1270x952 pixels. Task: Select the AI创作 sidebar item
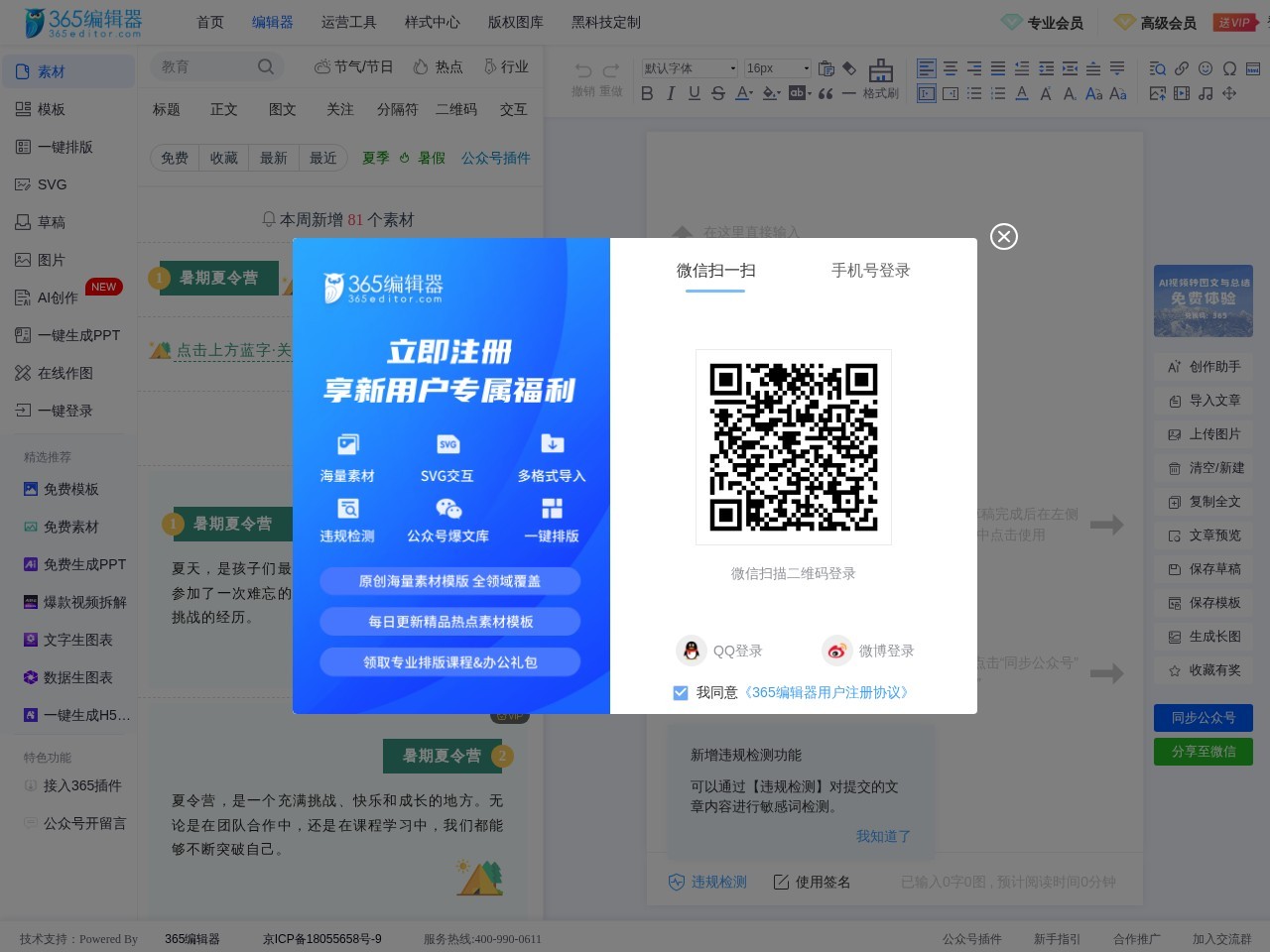point(67,297)
